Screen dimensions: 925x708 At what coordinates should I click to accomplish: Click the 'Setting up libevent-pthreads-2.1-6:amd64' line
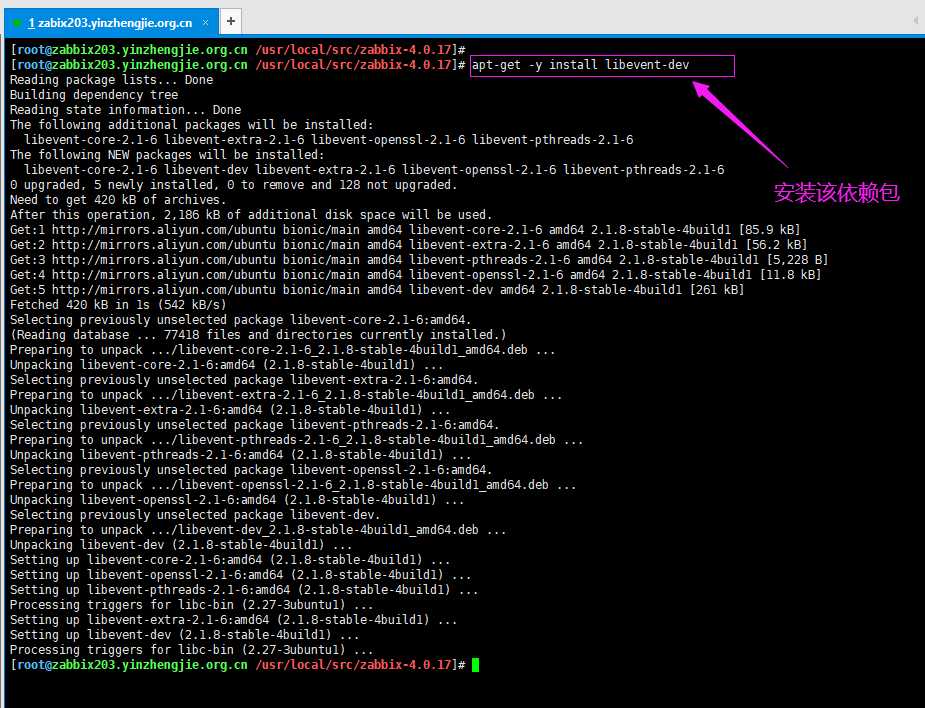[x=244, y=590]
